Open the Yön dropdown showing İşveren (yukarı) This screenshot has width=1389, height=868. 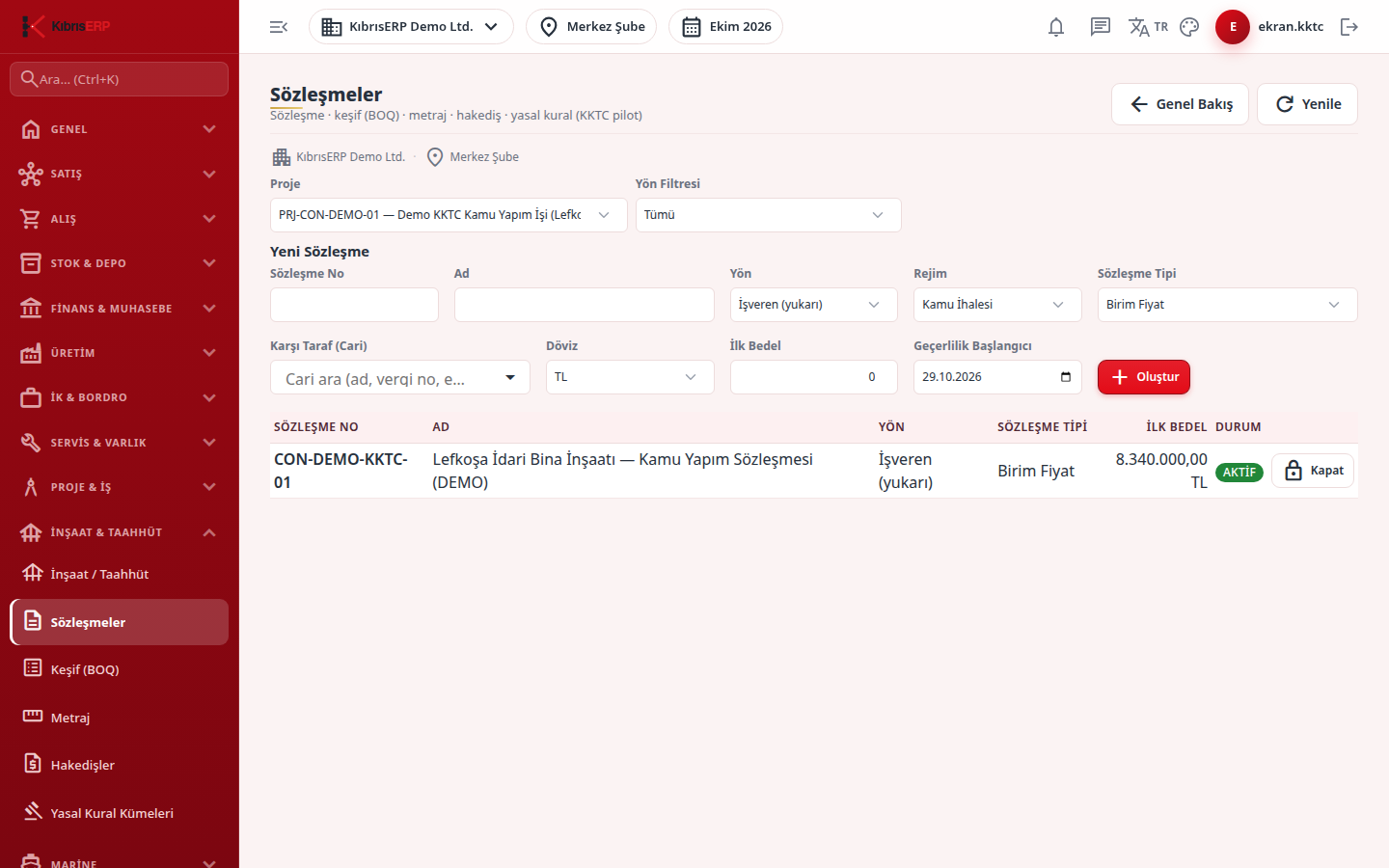click(814, 305)
